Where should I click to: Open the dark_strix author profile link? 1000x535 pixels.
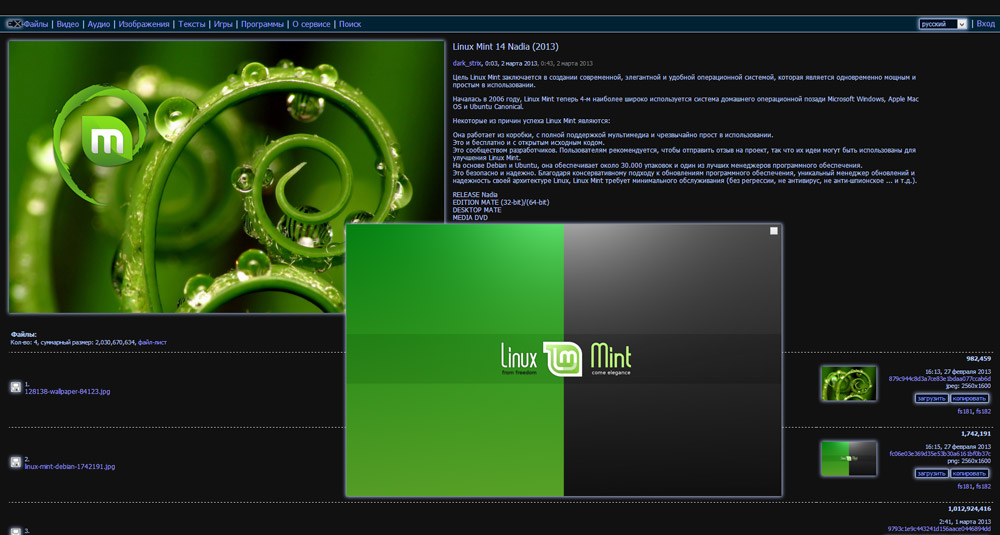467,63
